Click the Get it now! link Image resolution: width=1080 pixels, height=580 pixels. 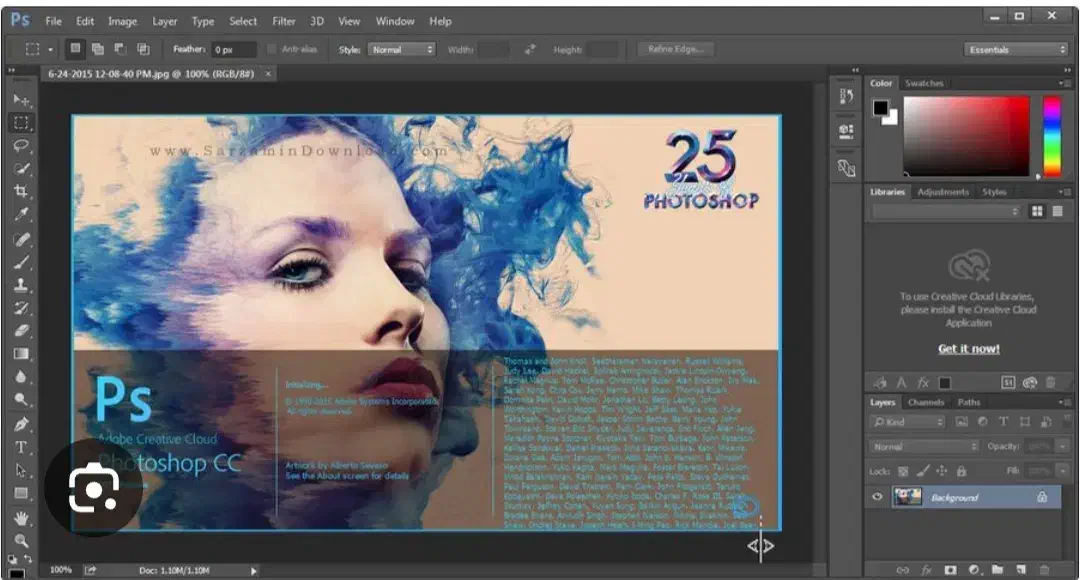tap(968, 349)
